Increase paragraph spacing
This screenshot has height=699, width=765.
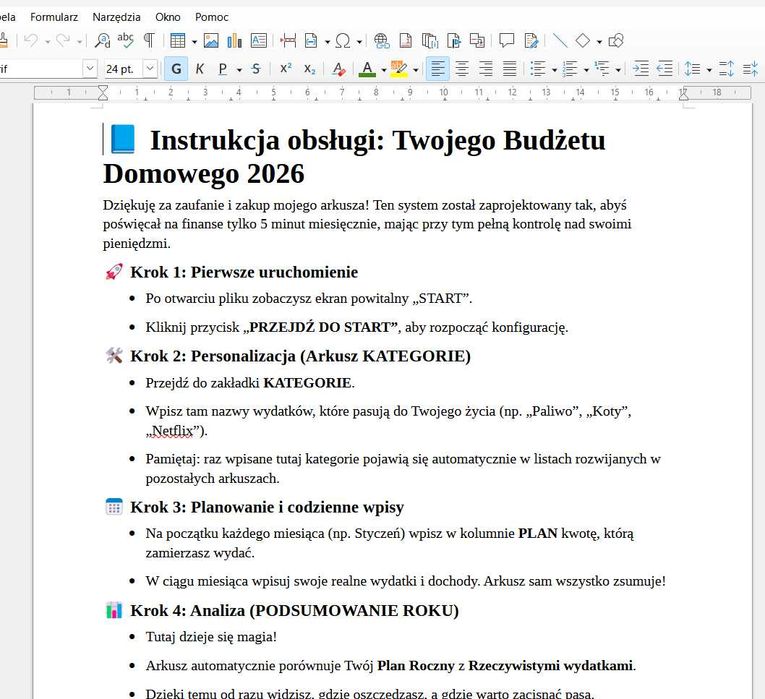click(726, 69)
